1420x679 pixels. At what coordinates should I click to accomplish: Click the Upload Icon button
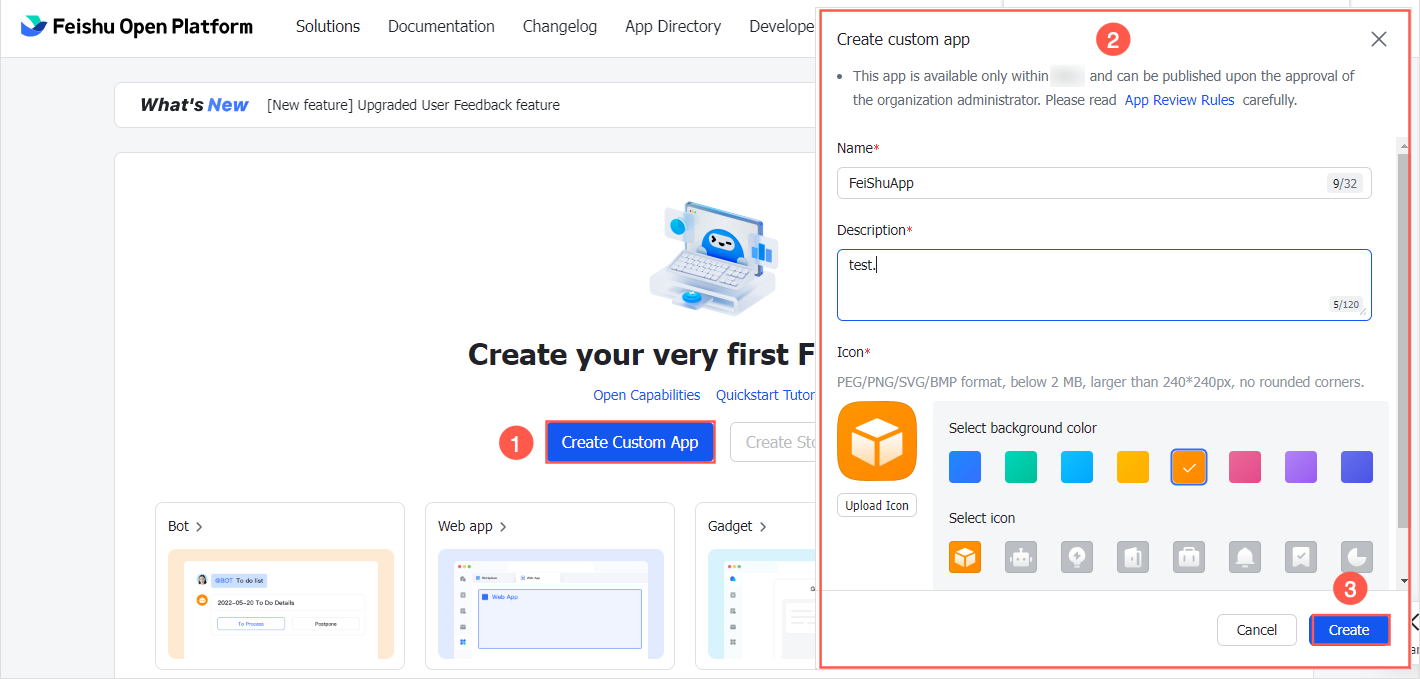pyautogui.click(x=877, y=505)
